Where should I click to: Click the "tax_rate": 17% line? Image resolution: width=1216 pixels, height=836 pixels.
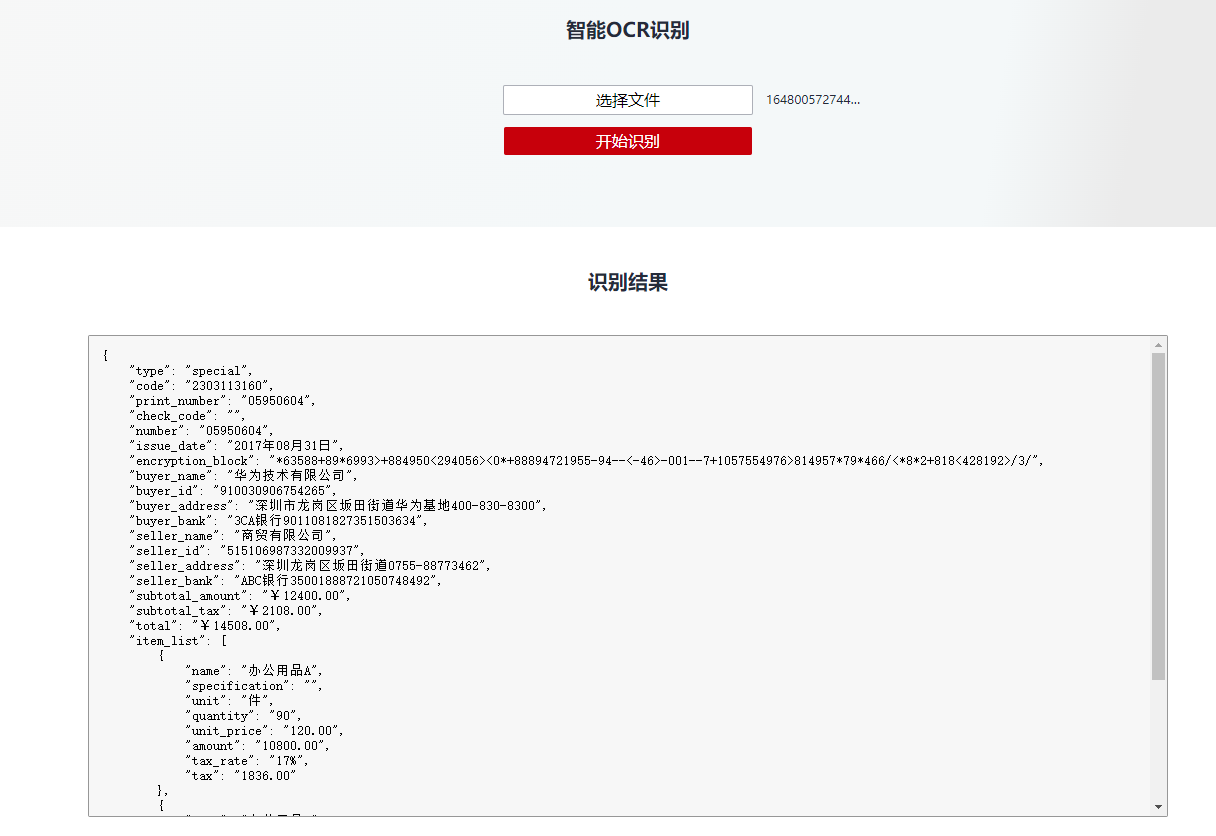click(246, 761)
